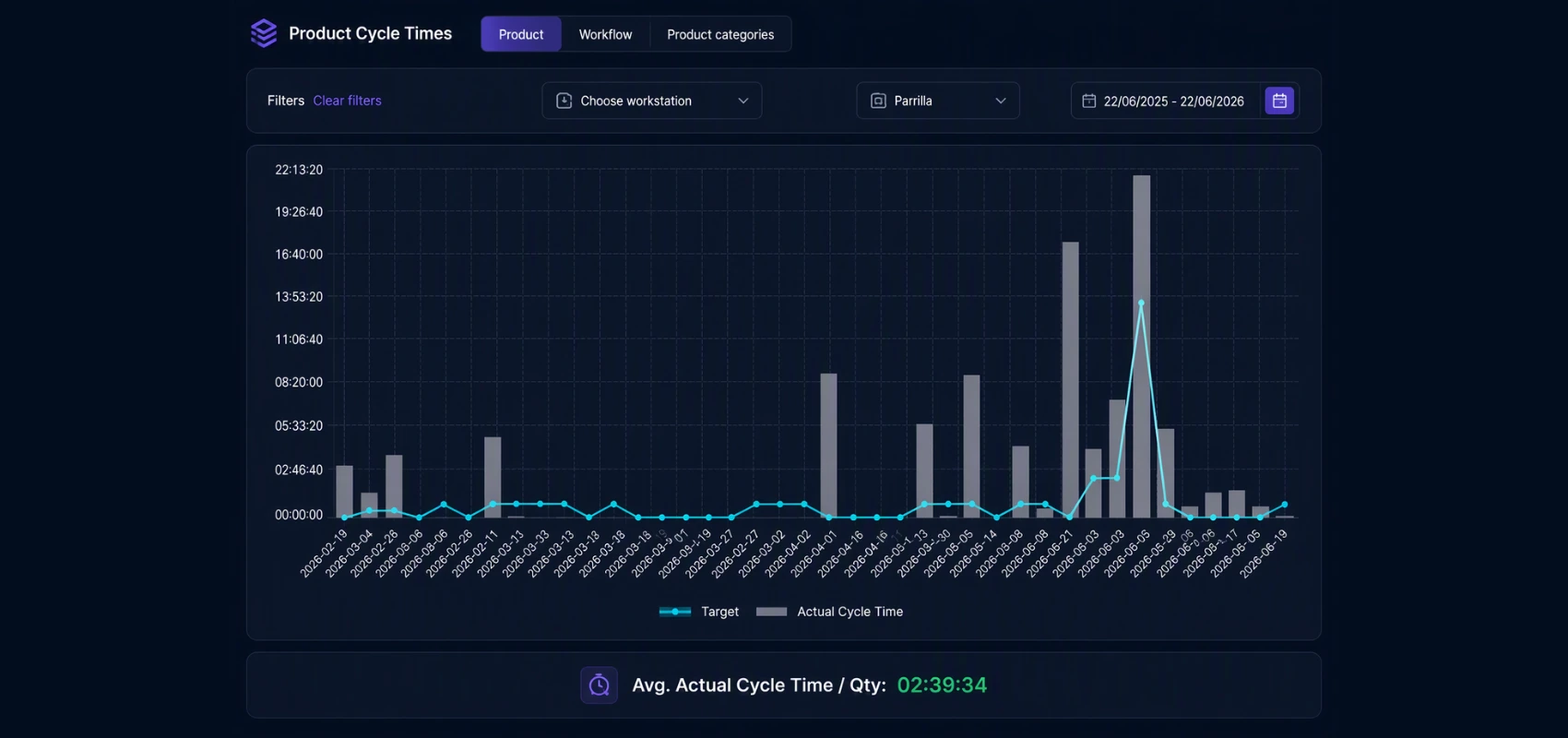Click the Target line's peak data point

tap(1141, 303)
